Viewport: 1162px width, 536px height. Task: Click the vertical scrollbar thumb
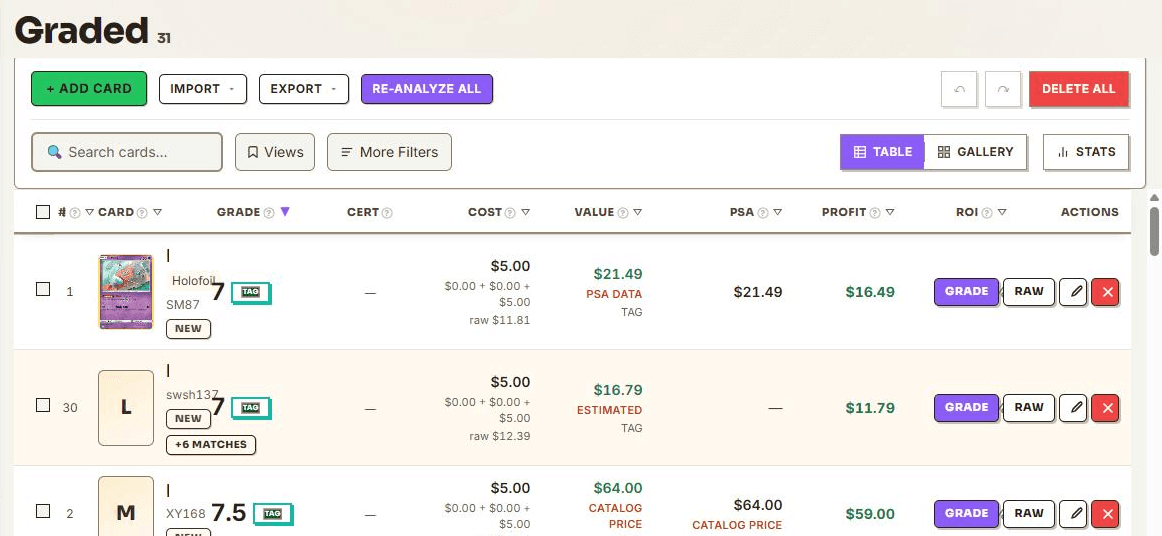click(x=1155, y=231)
